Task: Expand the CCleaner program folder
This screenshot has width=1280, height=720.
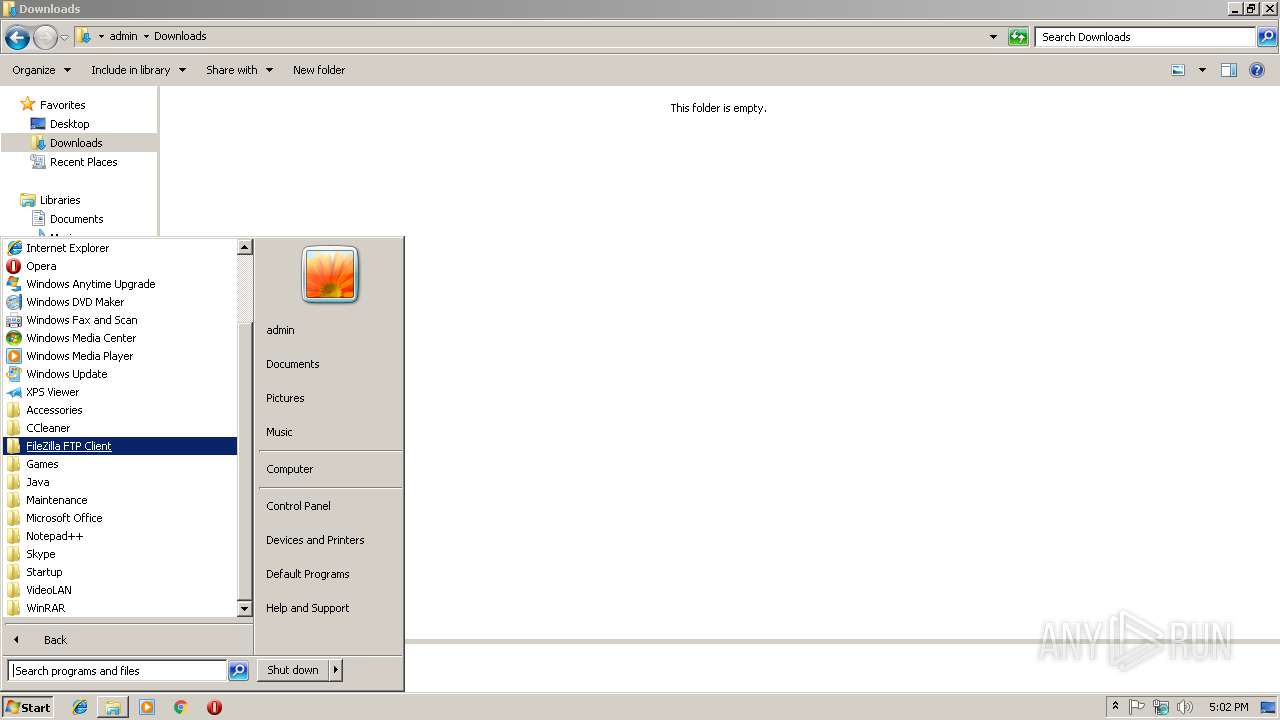Action: pos(120,428)
